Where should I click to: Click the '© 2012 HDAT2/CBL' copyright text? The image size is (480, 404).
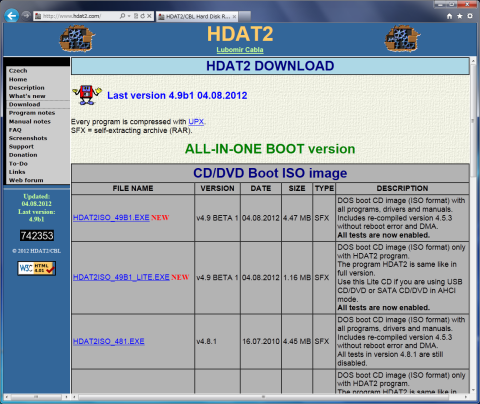(37, 251)
